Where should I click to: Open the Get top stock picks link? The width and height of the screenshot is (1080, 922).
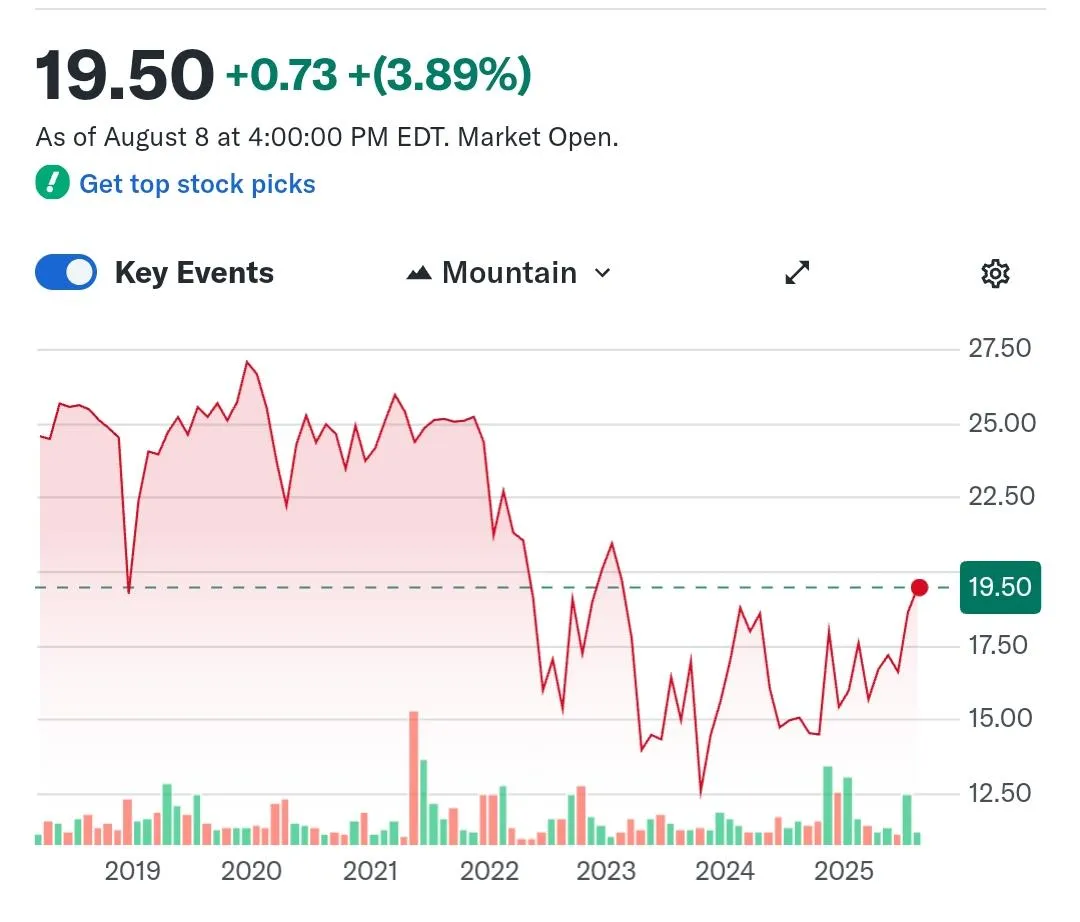tap(197, 184)
